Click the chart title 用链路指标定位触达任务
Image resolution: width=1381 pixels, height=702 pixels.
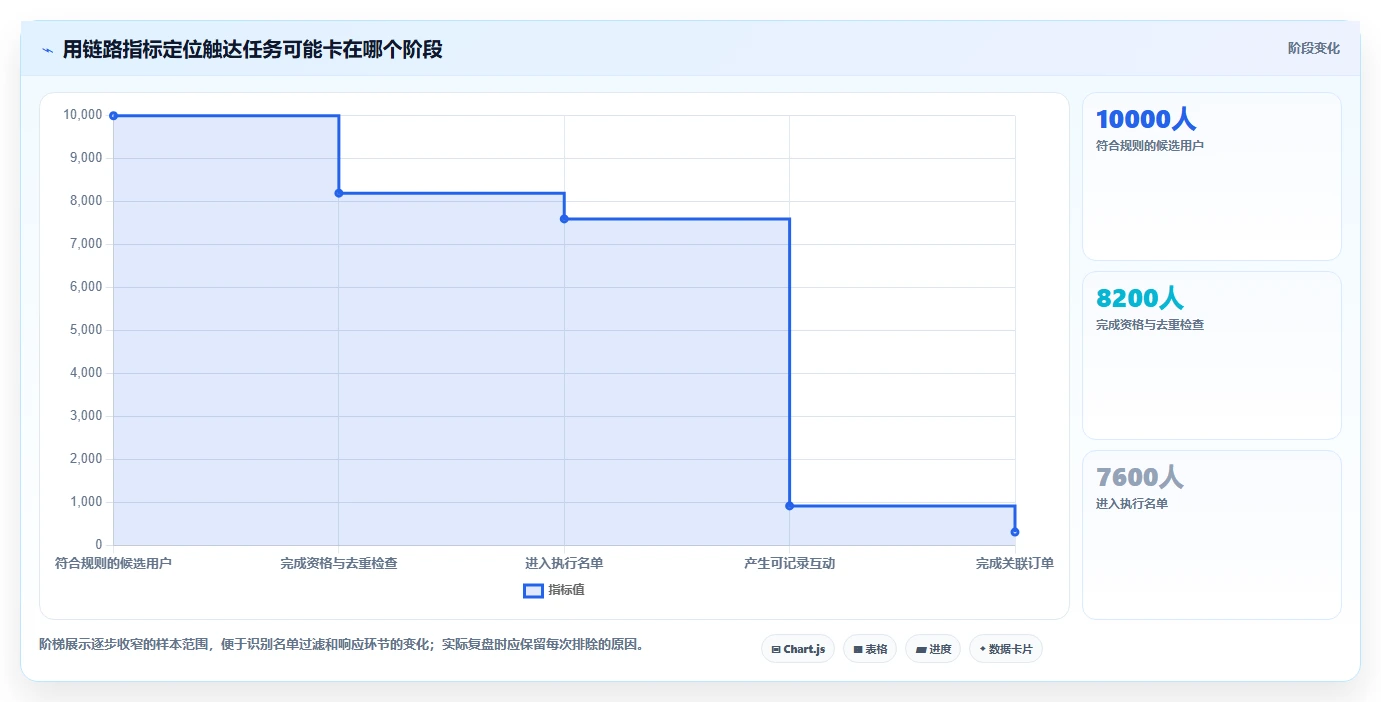[x=253, y=49]
